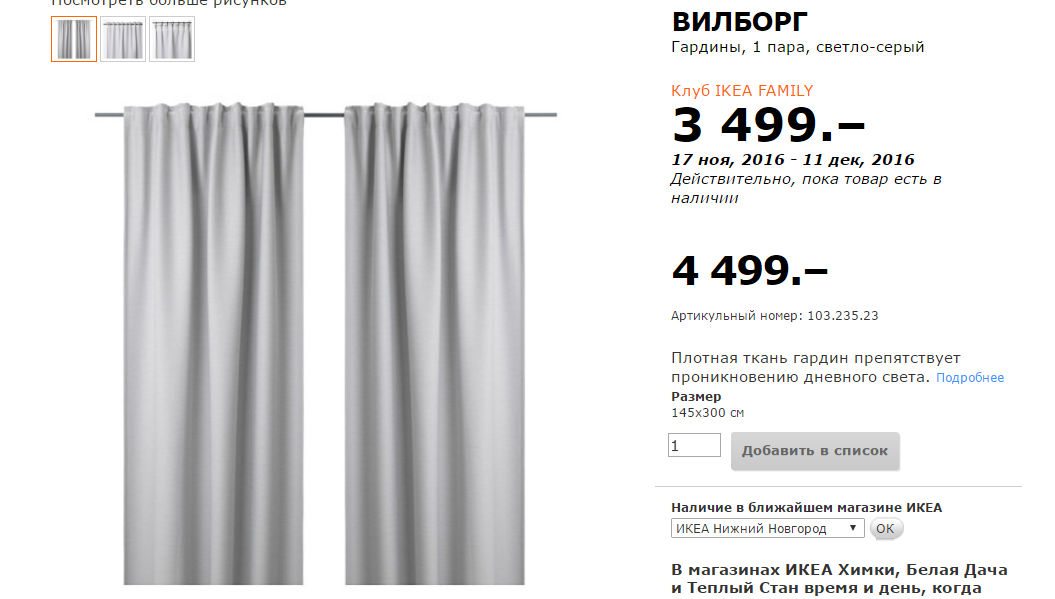Screen dimensions: 1055x599
Task: Show the second curtain thumbnail image
Action: 123,39
